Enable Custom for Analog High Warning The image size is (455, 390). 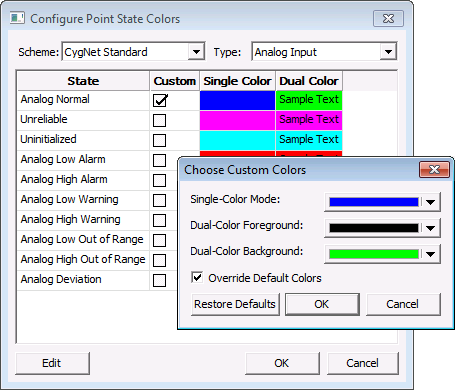click(x=159, y=220)
